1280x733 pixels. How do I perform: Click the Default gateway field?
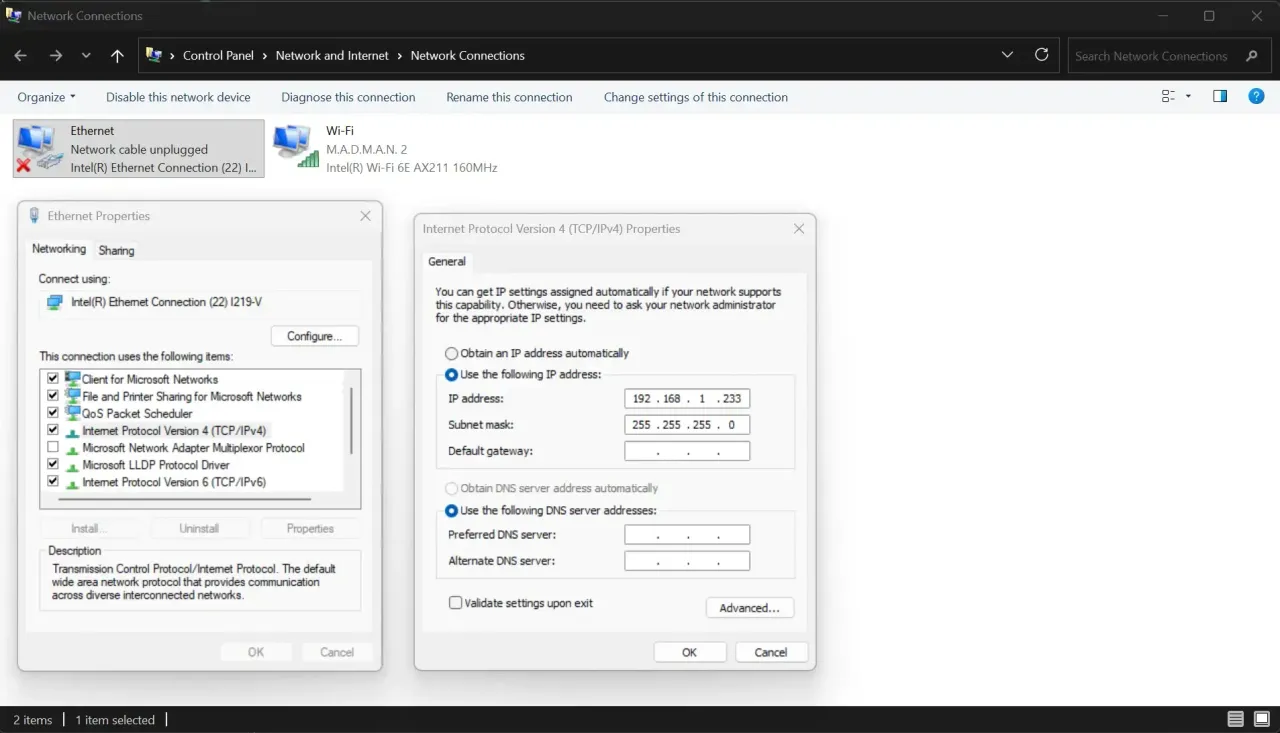tap(687, 451)
